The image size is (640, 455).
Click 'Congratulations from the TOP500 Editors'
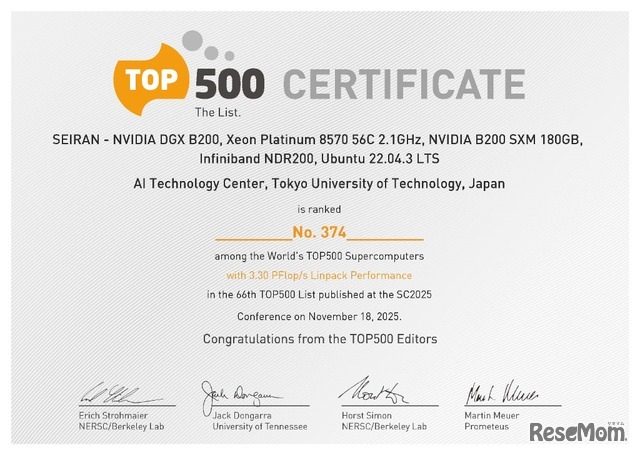320,339
